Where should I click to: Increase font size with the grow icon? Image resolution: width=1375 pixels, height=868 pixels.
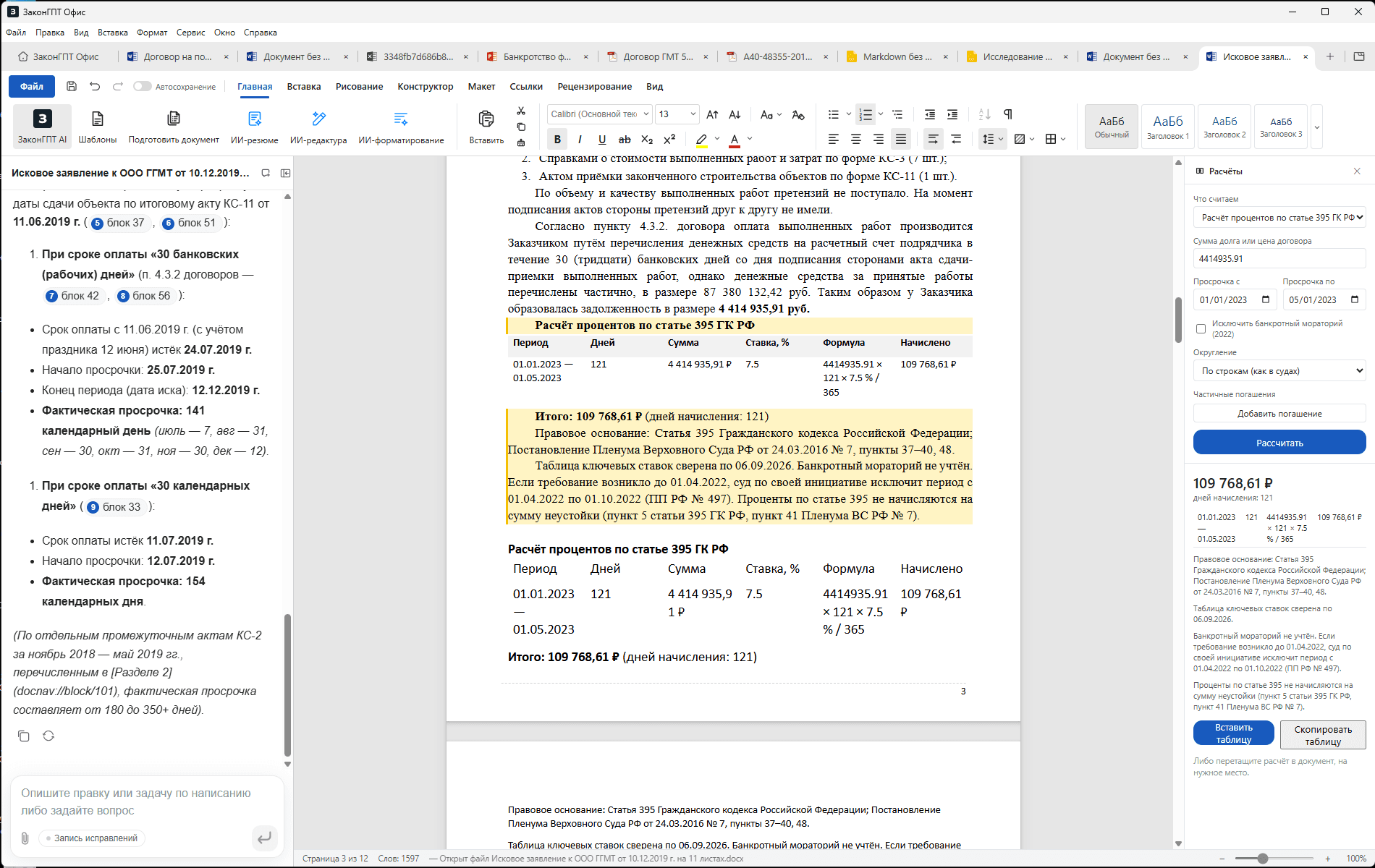[x=713, y=114]
